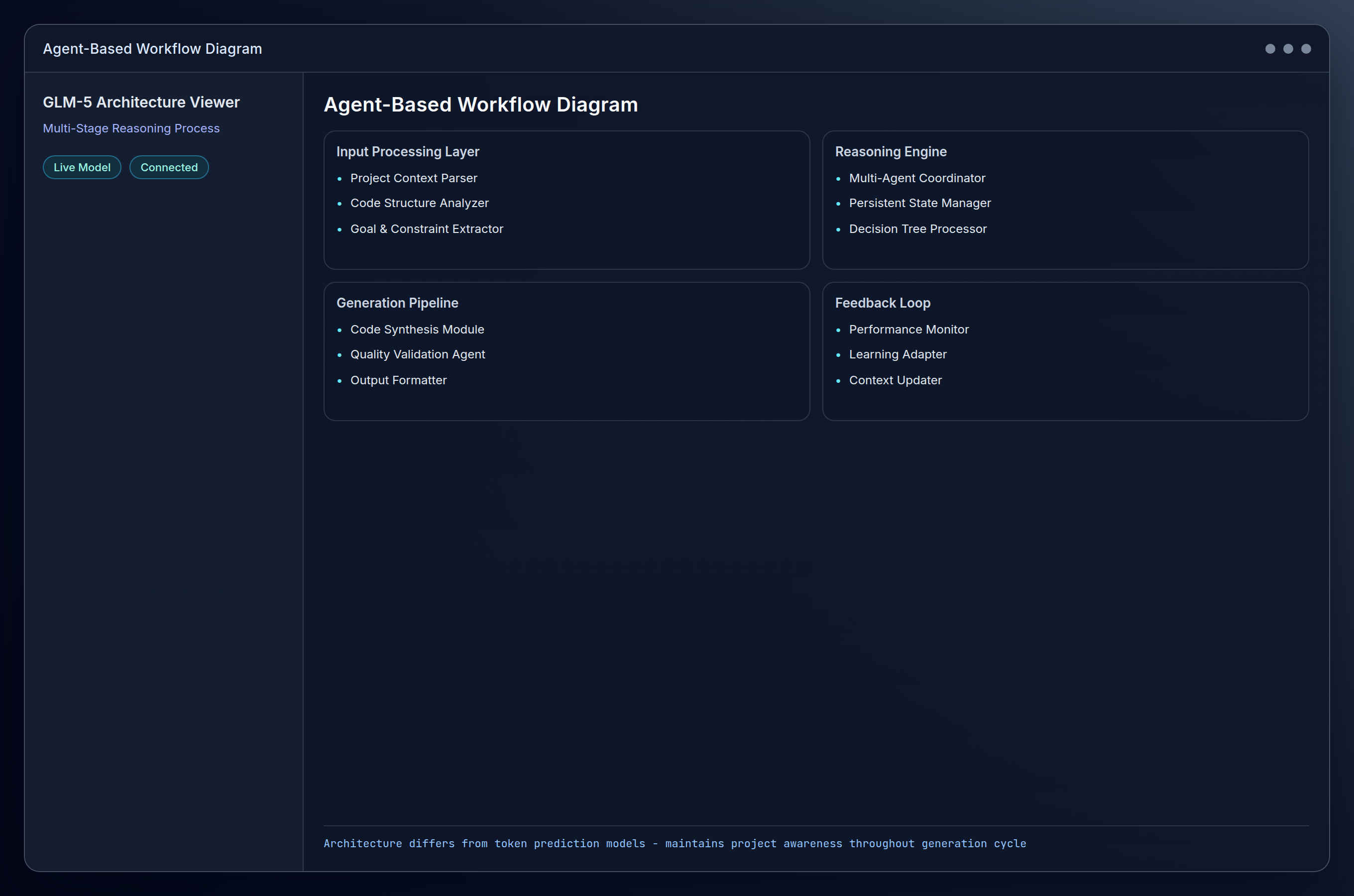Click the GLM-5 Architecture Viewer heading

point(141,102)
